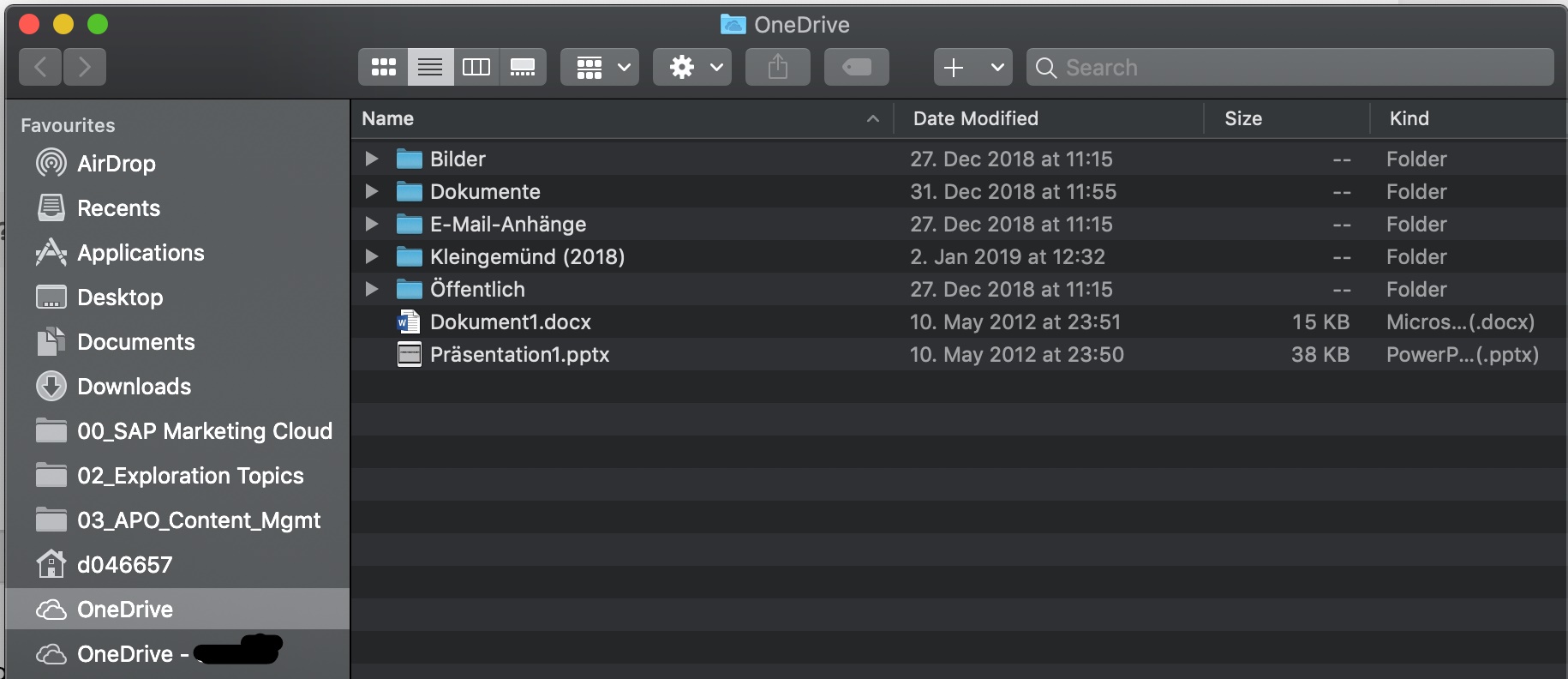This screenshot has height=679, width=1568.
Task: Select the second OneDrive sidebar entry with the redacted name
Action: (177, 653)
